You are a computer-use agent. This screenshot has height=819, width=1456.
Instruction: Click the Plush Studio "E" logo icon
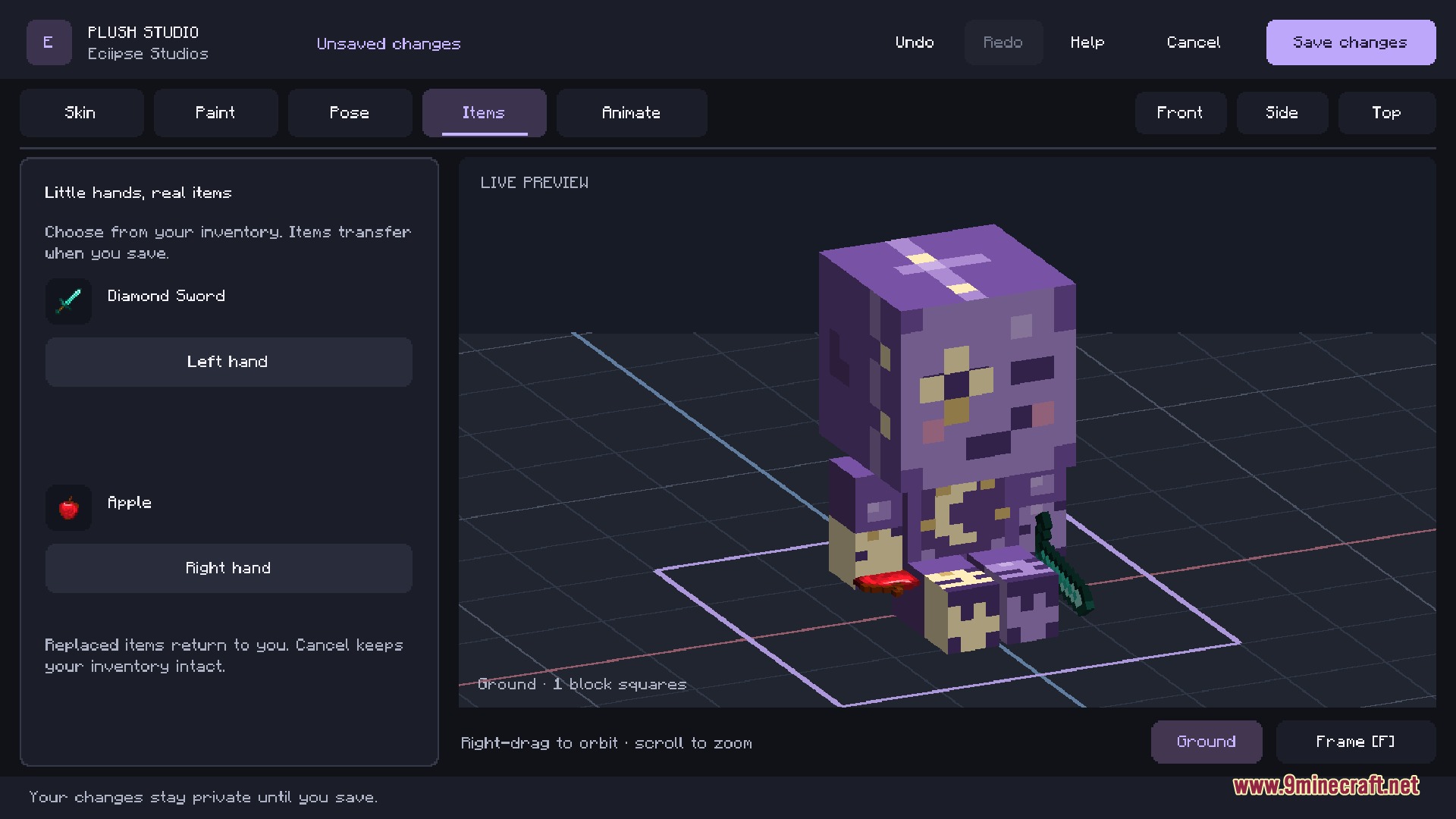pyautogui.click(x=49, y=42)
